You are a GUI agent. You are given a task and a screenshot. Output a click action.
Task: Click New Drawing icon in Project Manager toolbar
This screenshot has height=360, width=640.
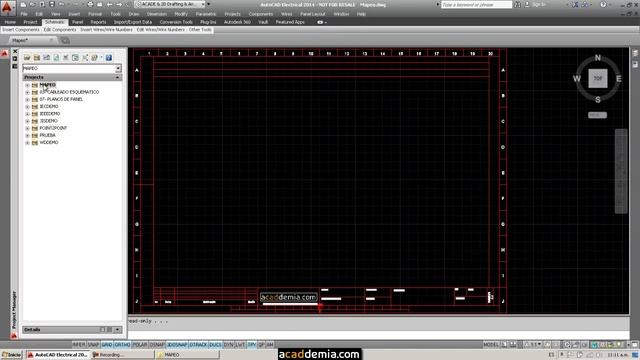(47, 58)
